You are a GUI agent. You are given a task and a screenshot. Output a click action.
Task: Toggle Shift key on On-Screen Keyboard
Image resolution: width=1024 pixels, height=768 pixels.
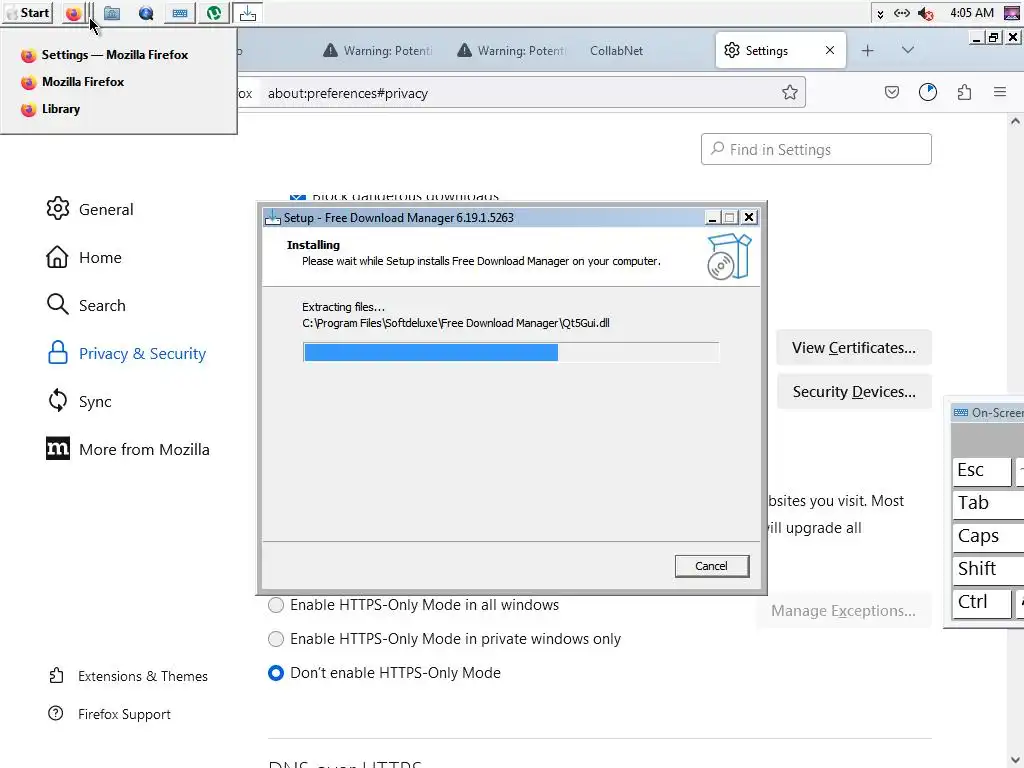pos(988,569)
